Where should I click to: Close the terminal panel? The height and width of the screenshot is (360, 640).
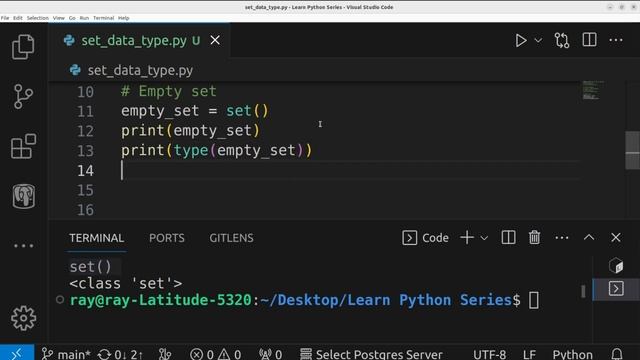point(616,238)
